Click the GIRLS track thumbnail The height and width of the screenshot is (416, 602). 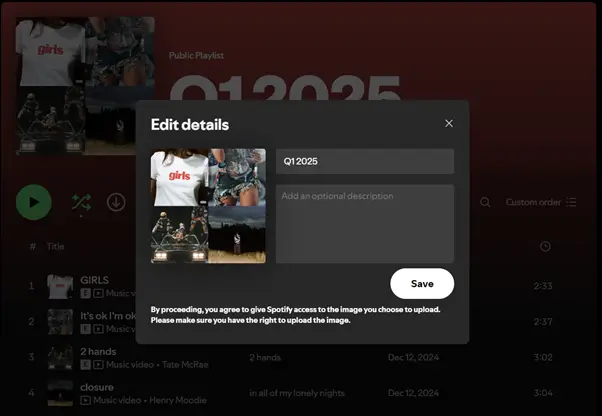pyautogui.click(x=60, y=286)
